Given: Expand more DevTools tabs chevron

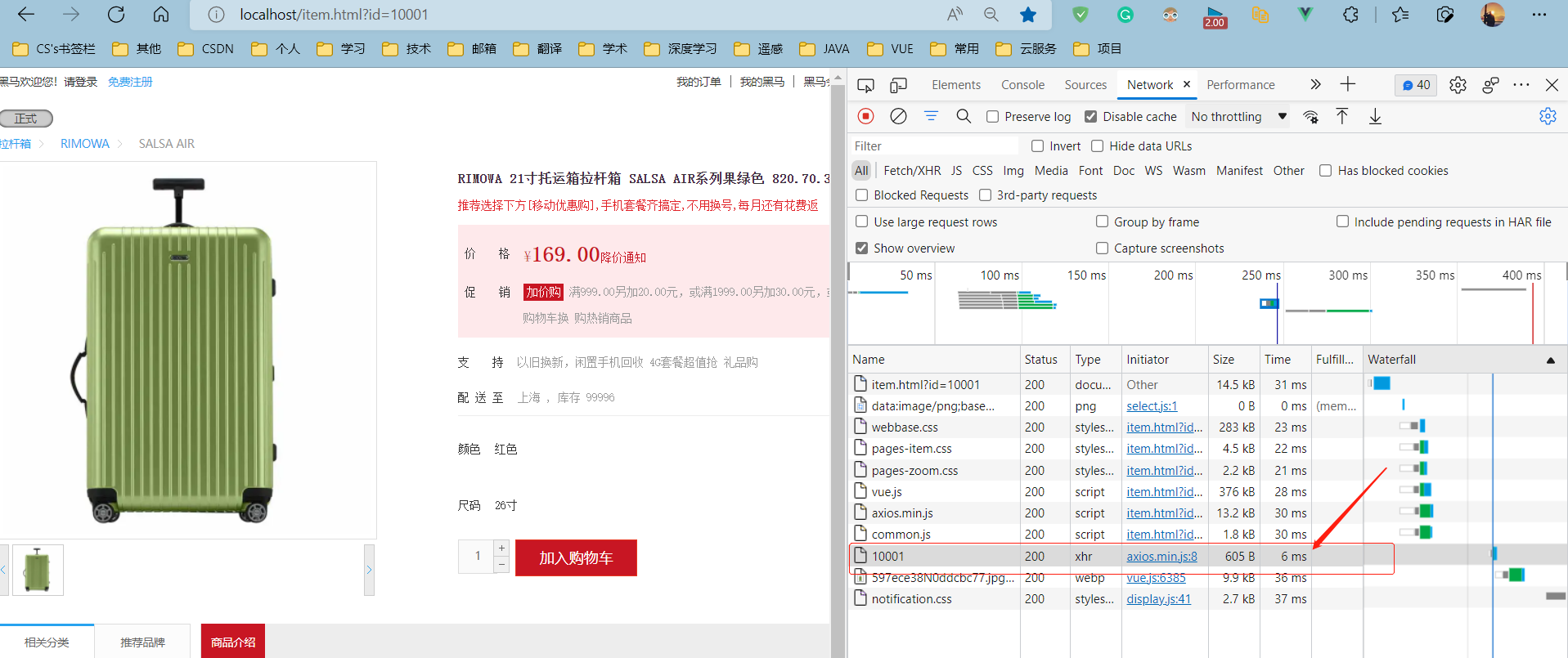Looking at the screenshot, I should 1315,84.
